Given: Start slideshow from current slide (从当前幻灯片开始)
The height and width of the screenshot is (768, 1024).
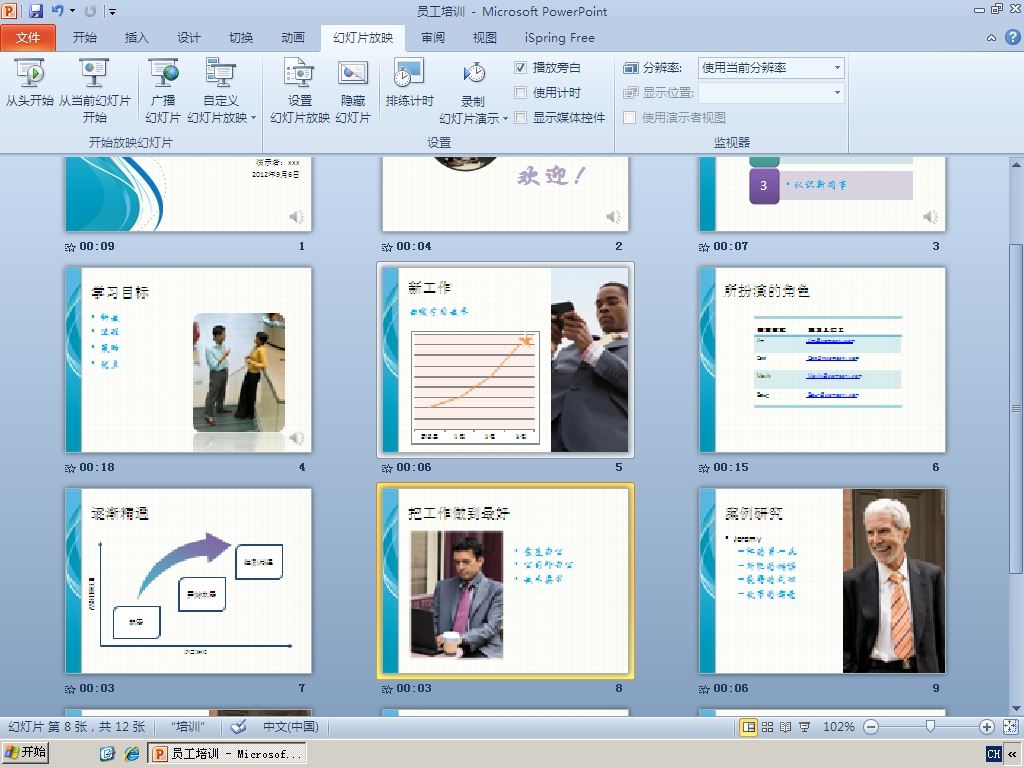Looking at the screenshot, I should point(95,91).
